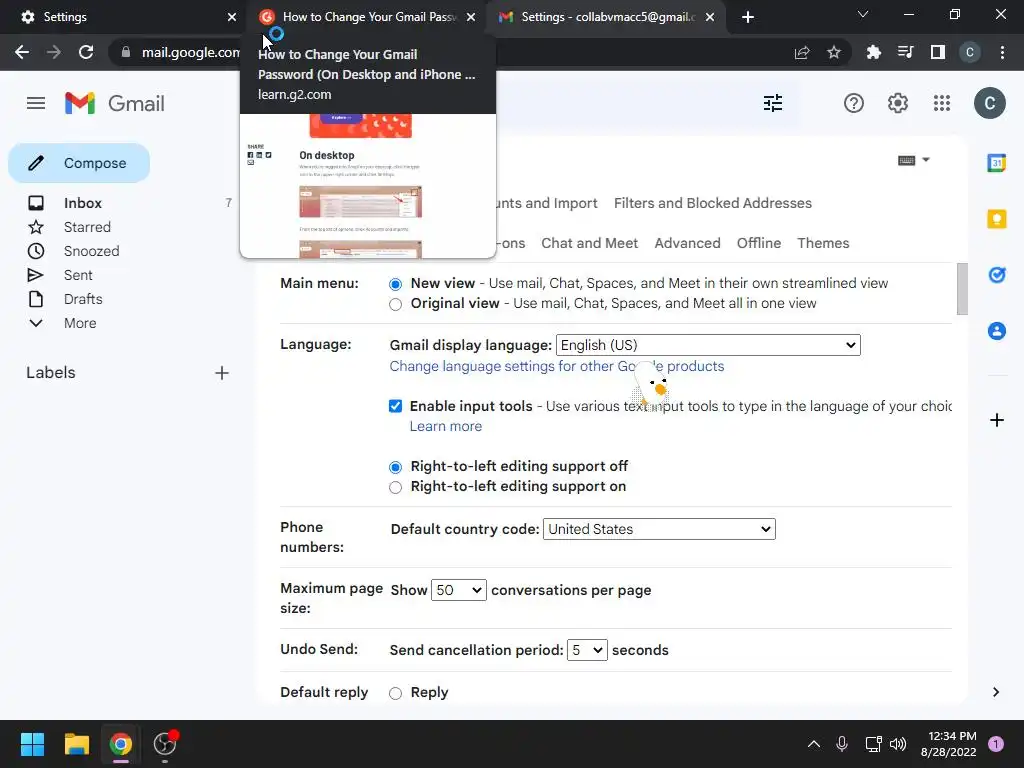Open Chrome extensions puzzle icon
Viewport: 1024px width, 768px height.
873,52
